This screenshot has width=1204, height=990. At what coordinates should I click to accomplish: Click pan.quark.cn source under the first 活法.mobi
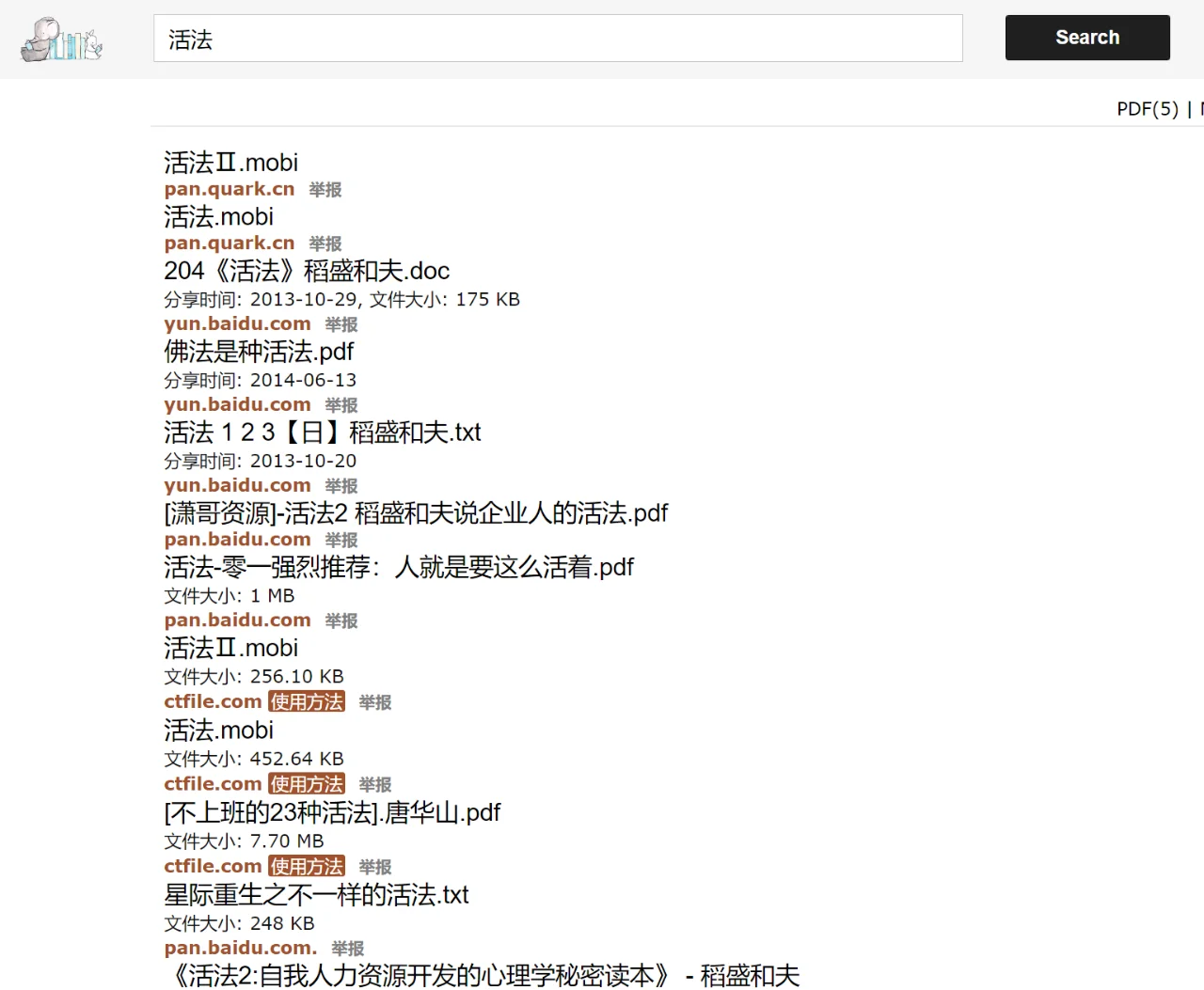click(x=230, y=244)
